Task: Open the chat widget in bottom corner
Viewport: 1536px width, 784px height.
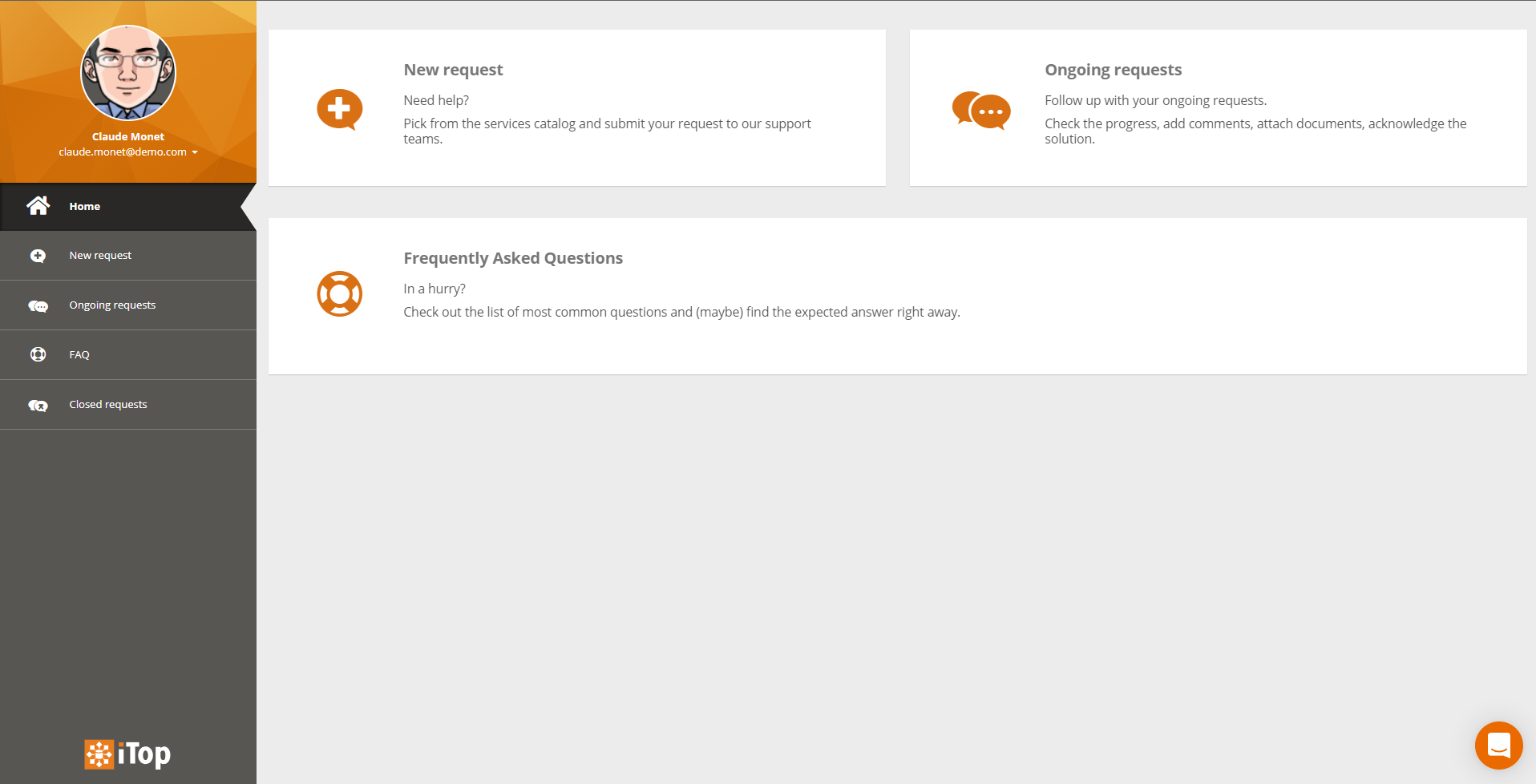Action: (x=1498, y=745)
